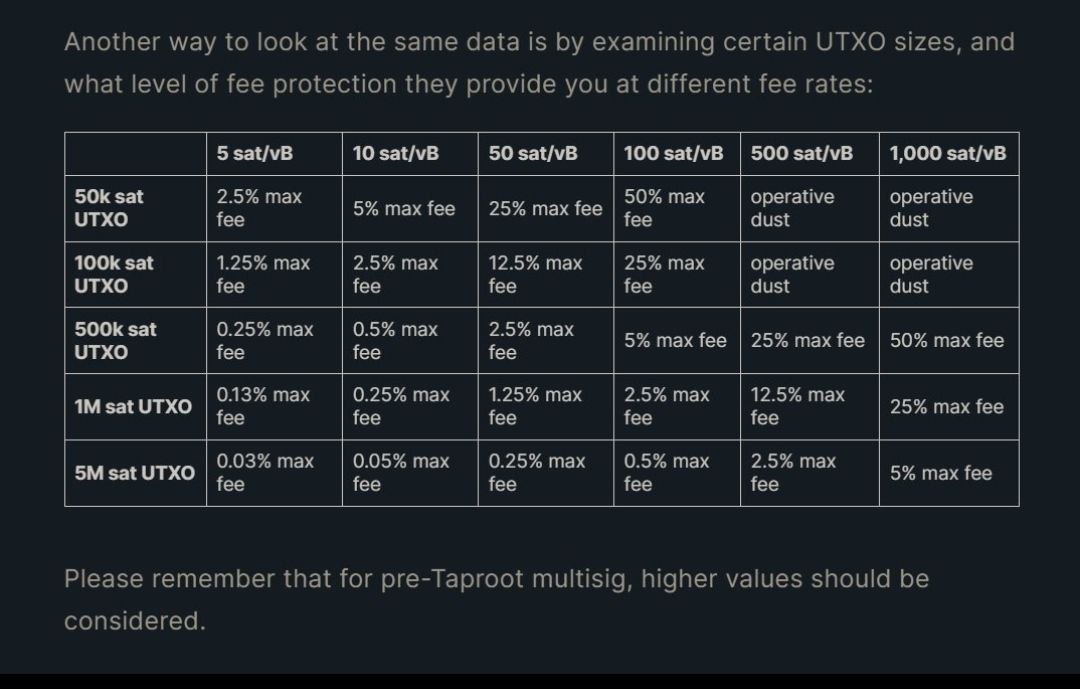The height and width of the screenshot is (689, 1080).
Task: Select the 50 sat/vB header cell
Action: 546,154
